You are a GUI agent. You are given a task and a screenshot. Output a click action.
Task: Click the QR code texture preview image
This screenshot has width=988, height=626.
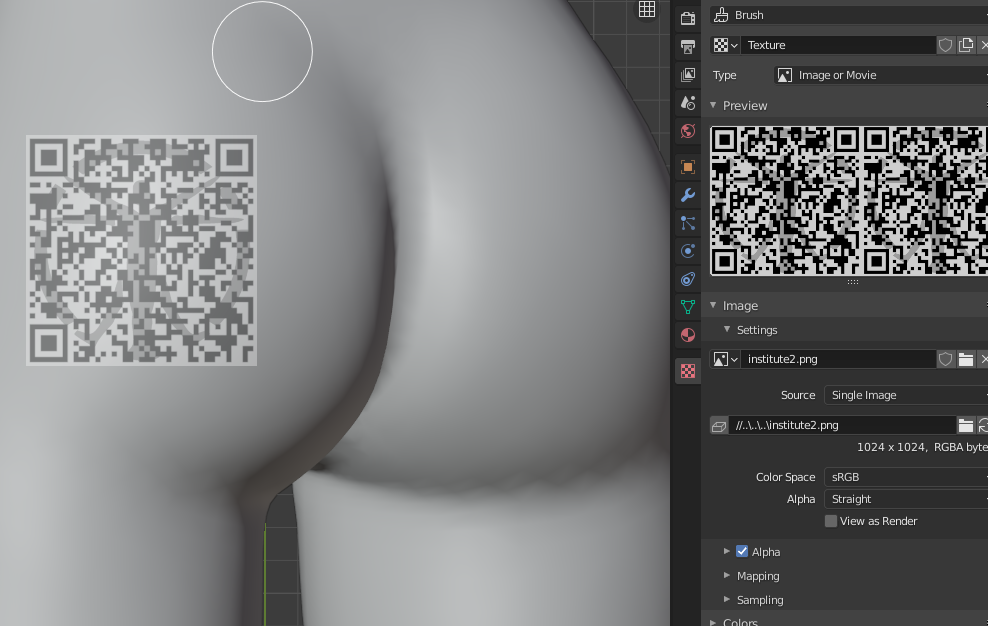[849, 200]
